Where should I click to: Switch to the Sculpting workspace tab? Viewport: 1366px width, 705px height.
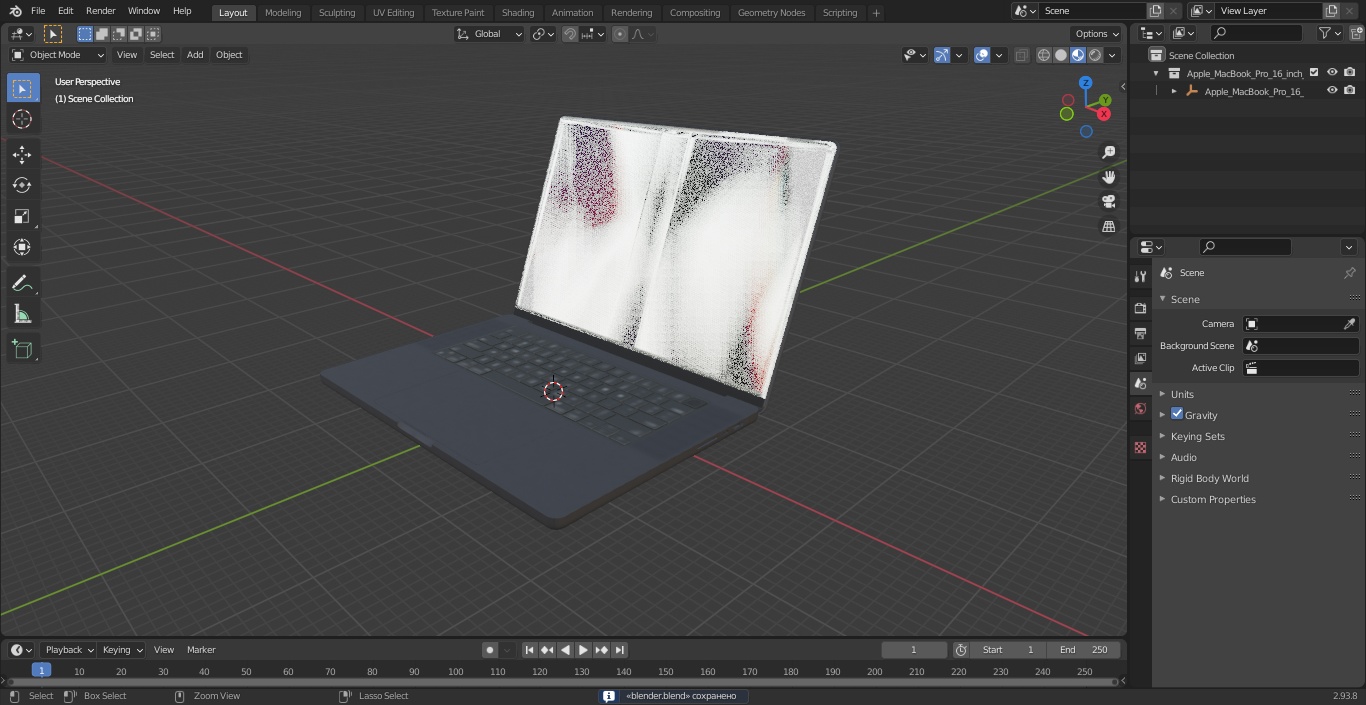click(x=337, y=13)
